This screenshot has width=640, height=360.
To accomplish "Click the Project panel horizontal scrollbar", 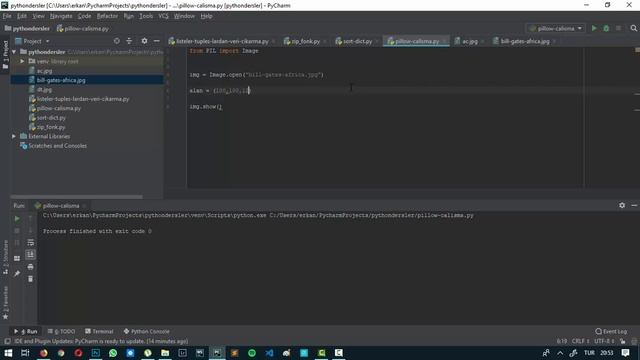I will [77, 197].
